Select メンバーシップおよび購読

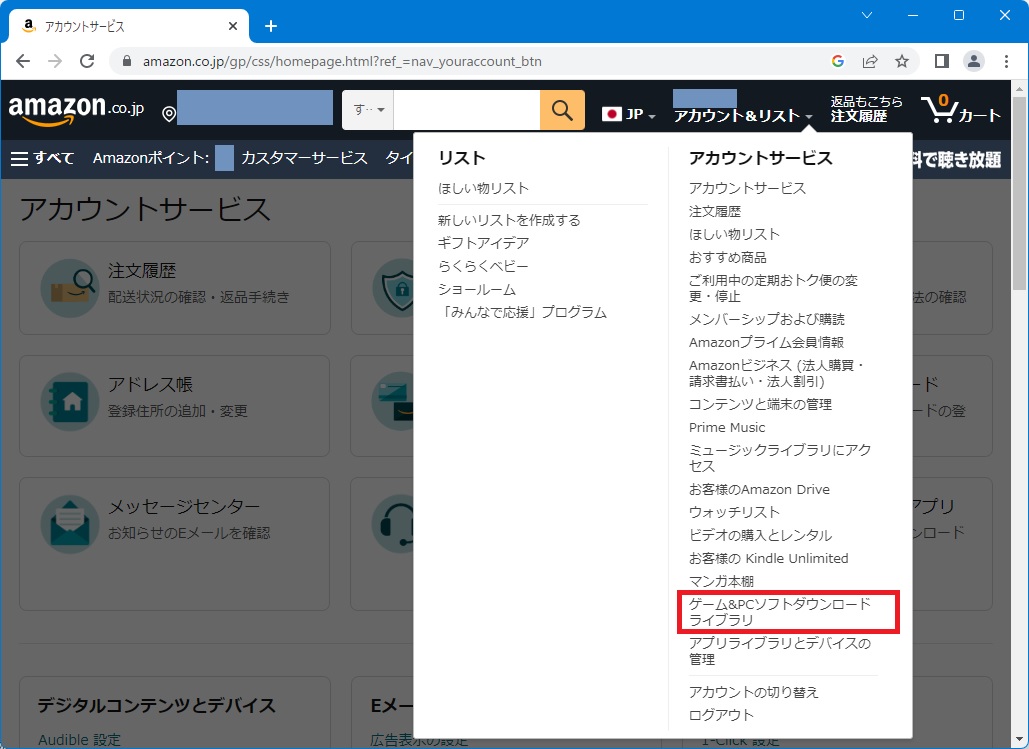tap(766, 319)
